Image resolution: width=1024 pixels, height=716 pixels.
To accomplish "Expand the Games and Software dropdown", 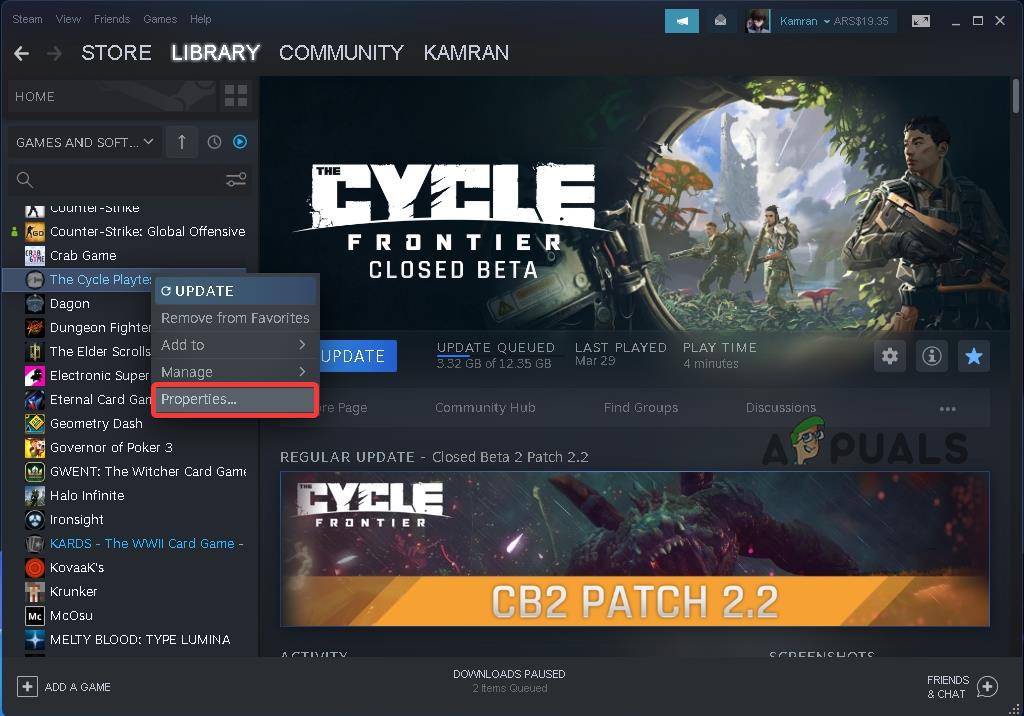I will (85, 142).
